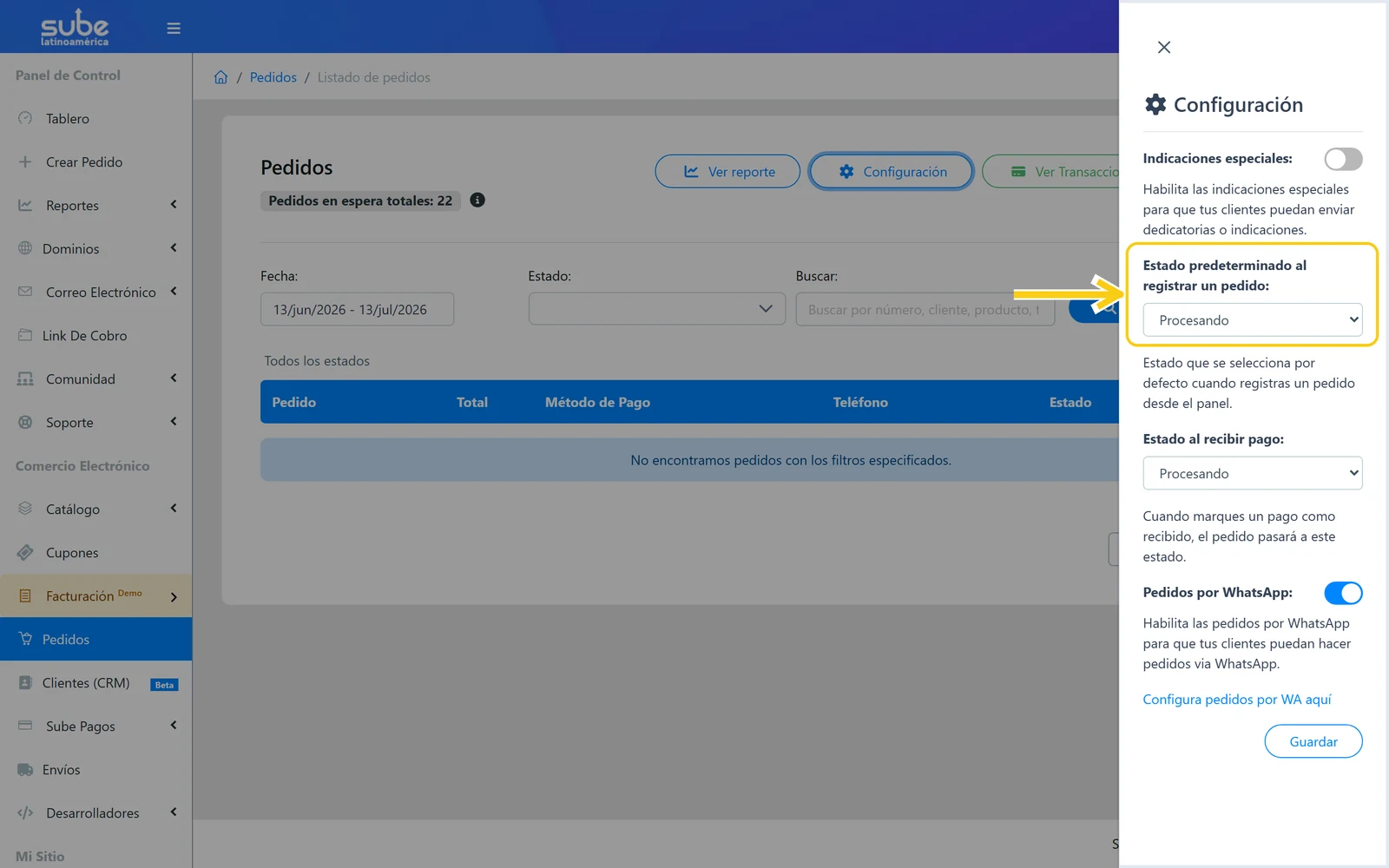Expand the Catálogo submenu arrow
The height and width of the screenshot is (868, 1389).
coord(174,509)
